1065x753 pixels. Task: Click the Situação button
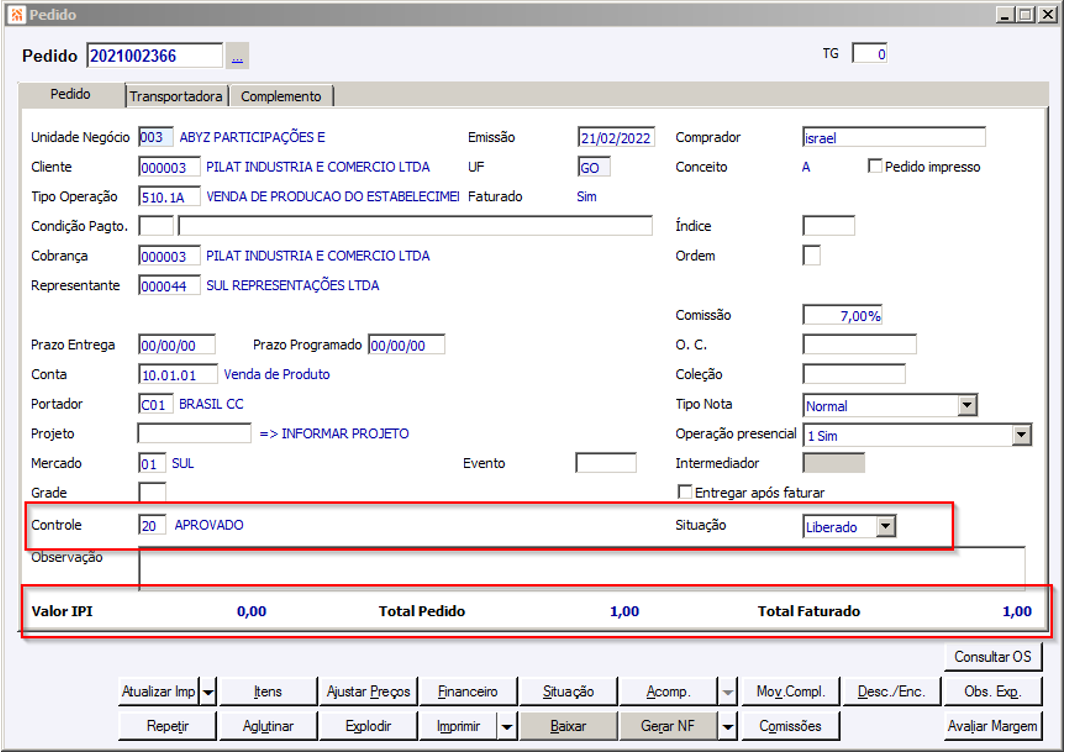pyautogui.click(x=568, y=692)
